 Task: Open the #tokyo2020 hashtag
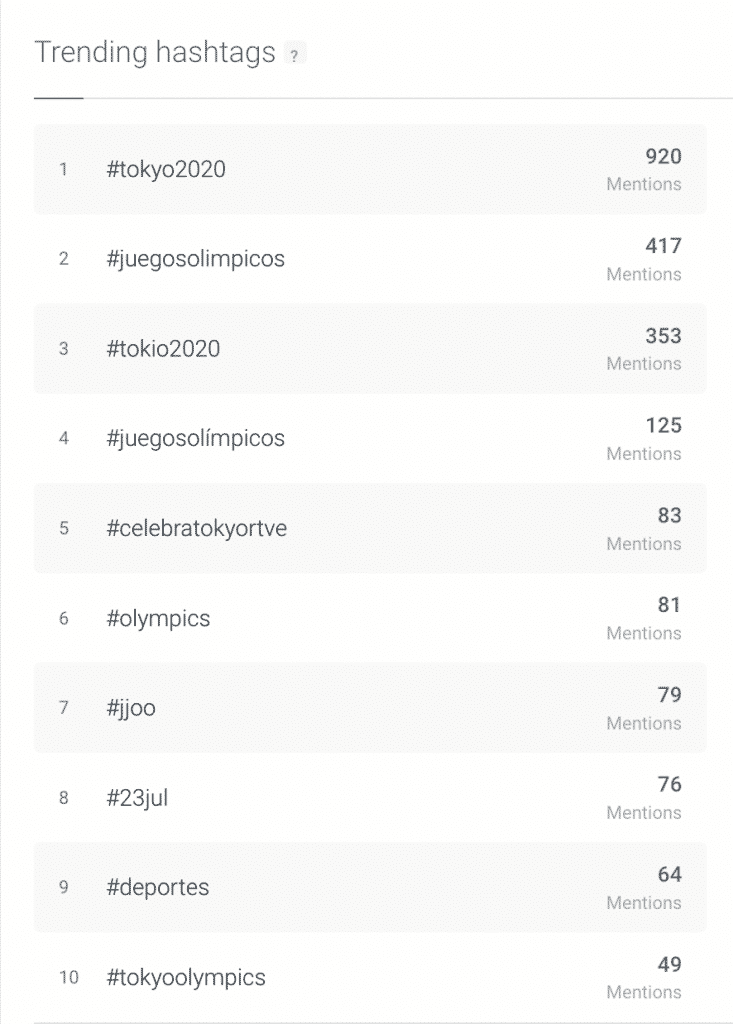(x=166, y=170)
